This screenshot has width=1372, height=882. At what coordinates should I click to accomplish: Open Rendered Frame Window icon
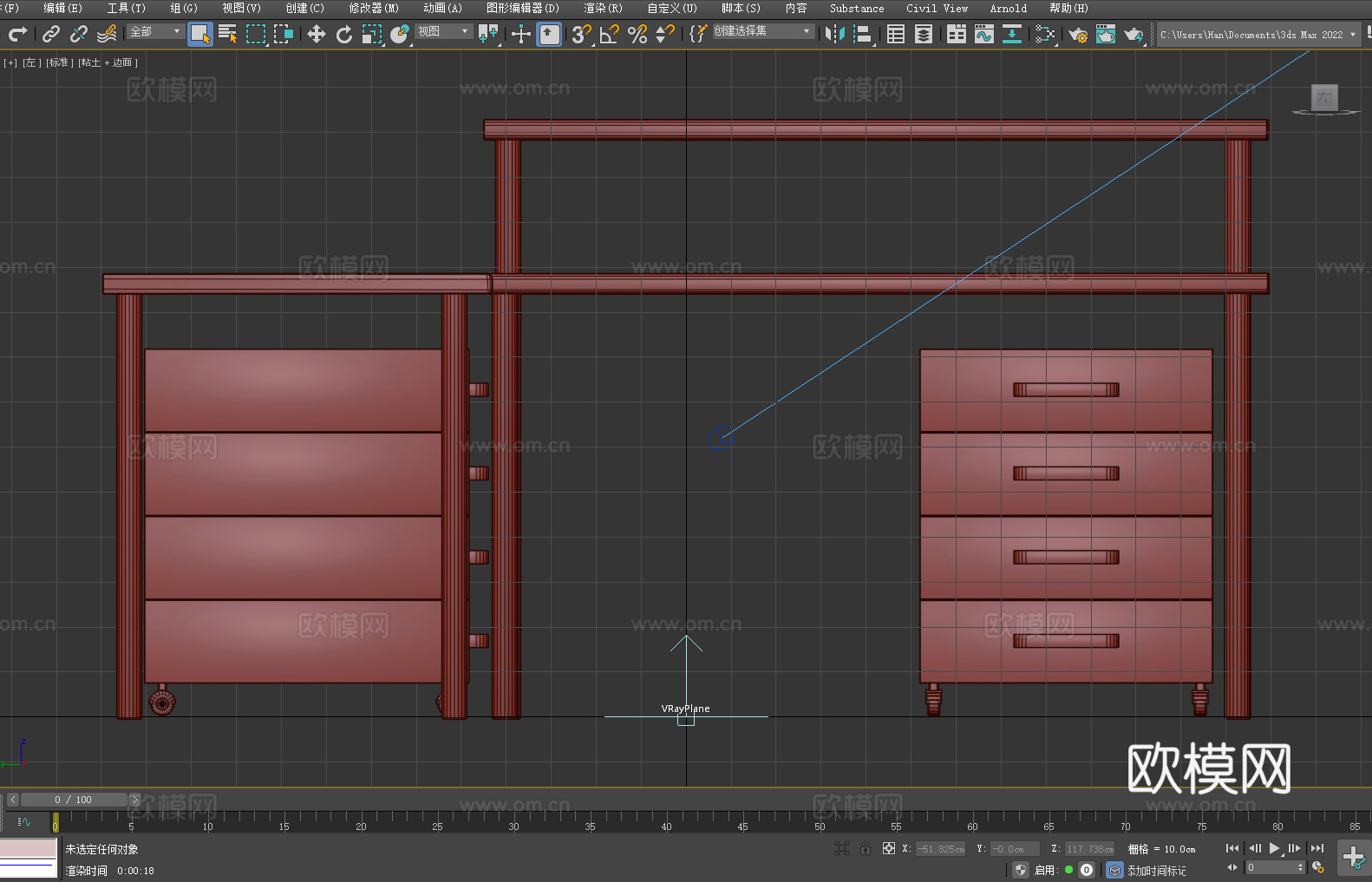point(1106,34)
